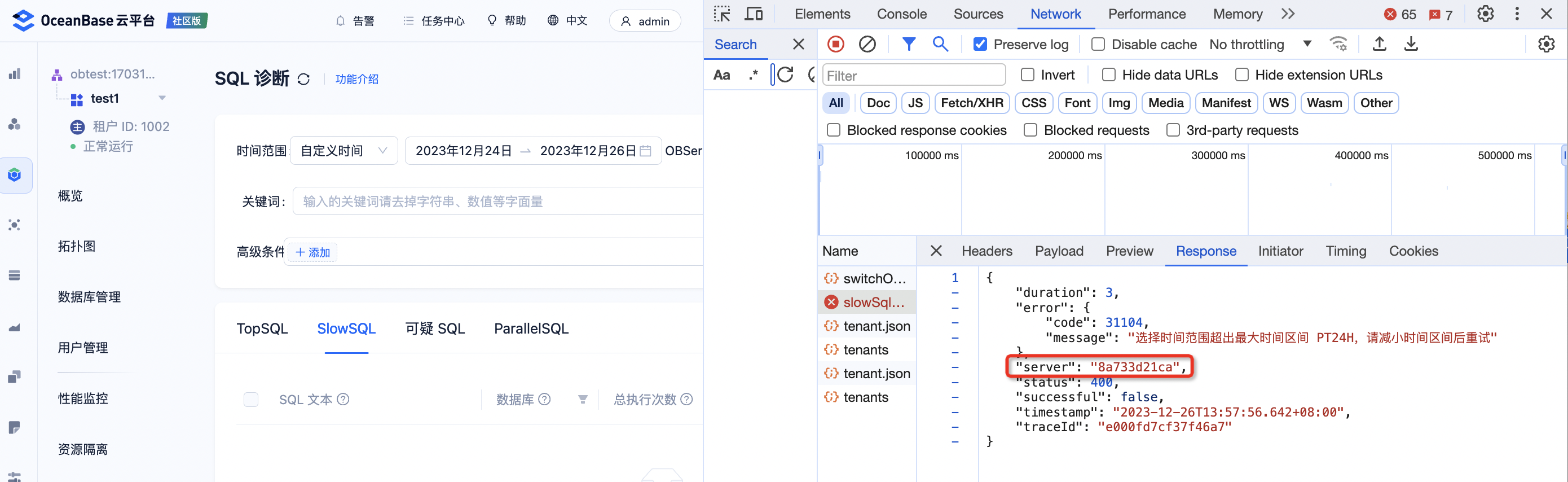Open the 自定义时间 time range dropdown
1568x482 pixels.
pyautogui.click(x=344, y=151)
